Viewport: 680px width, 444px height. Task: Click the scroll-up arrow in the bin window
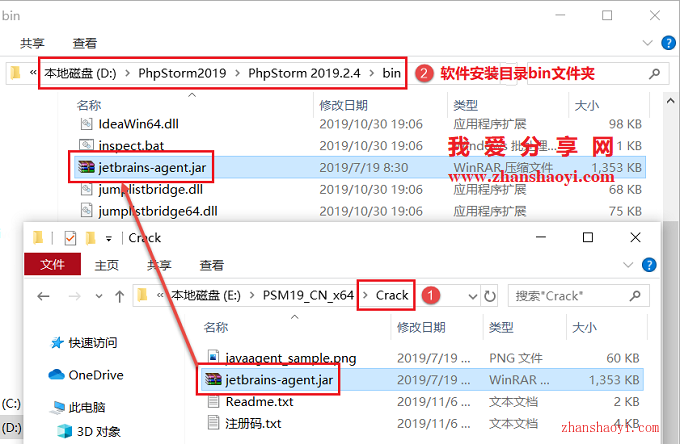[x=670, y=101]
